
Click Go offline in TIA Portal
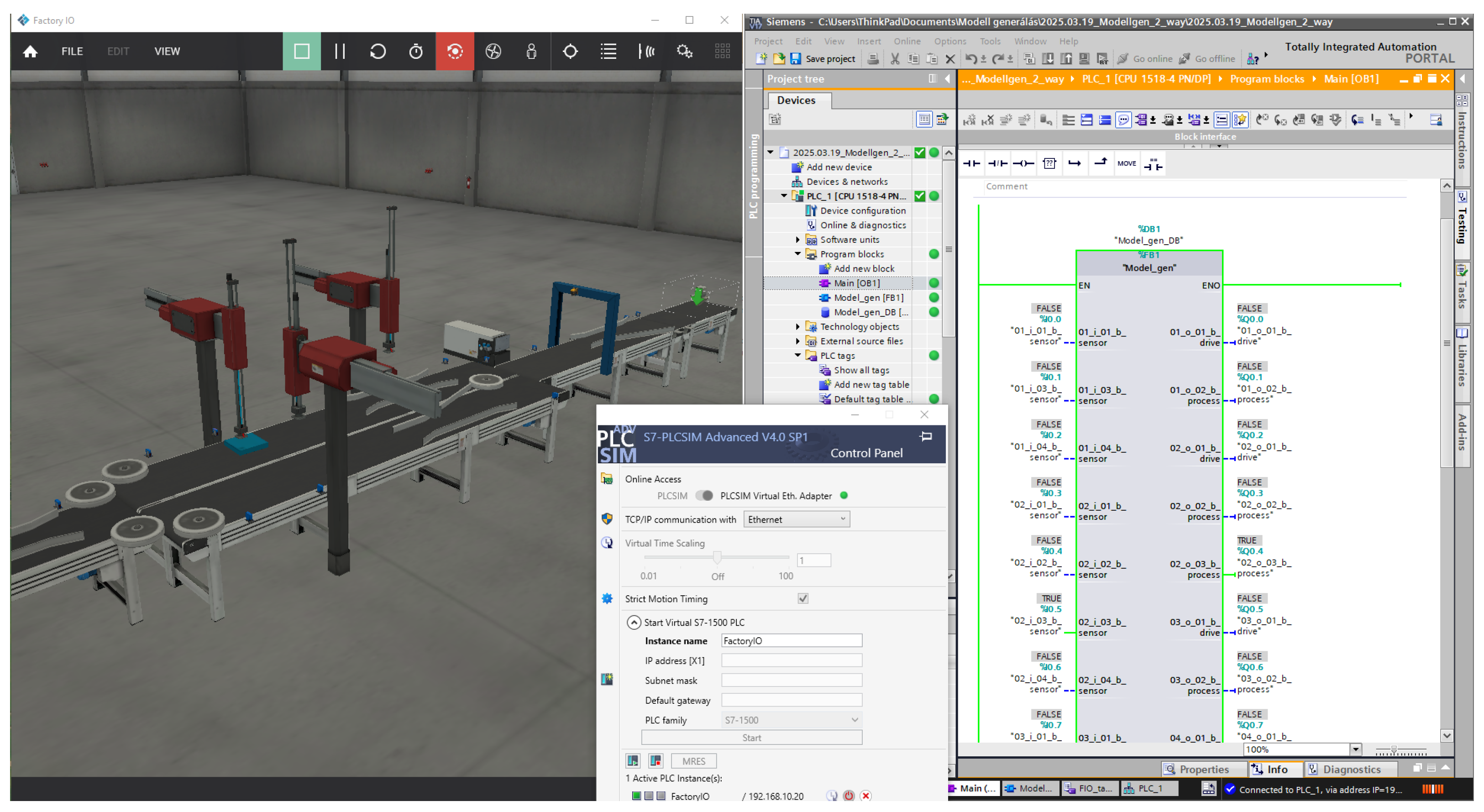pos(1207,59)
